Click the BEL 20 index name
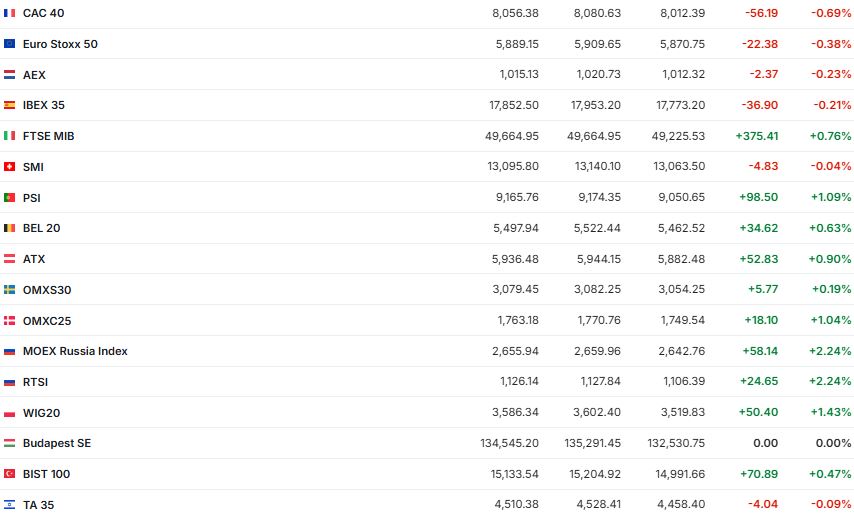854x517 pixels. coord(41,228)
